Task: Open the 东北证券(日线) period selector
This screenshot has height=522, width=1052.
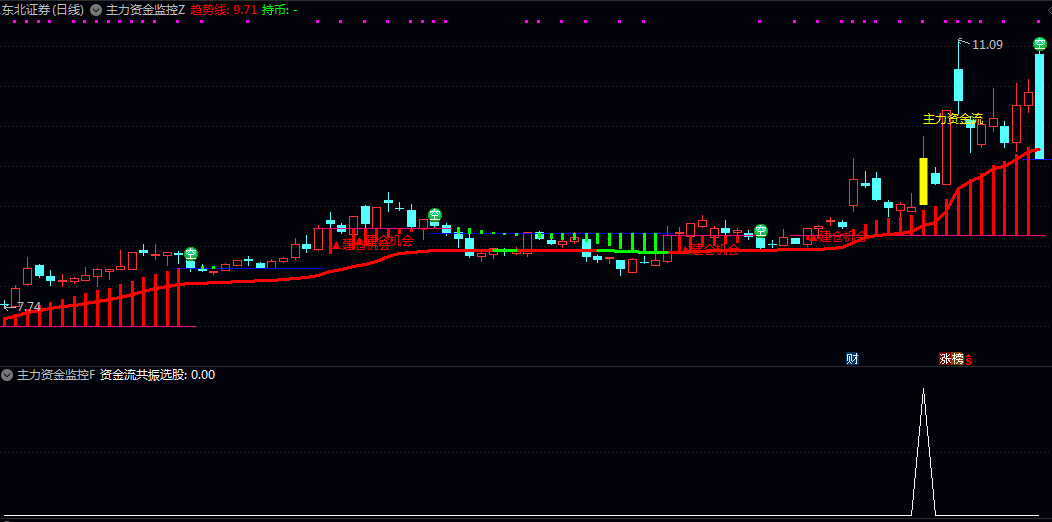Action: [x=44, y=10]
